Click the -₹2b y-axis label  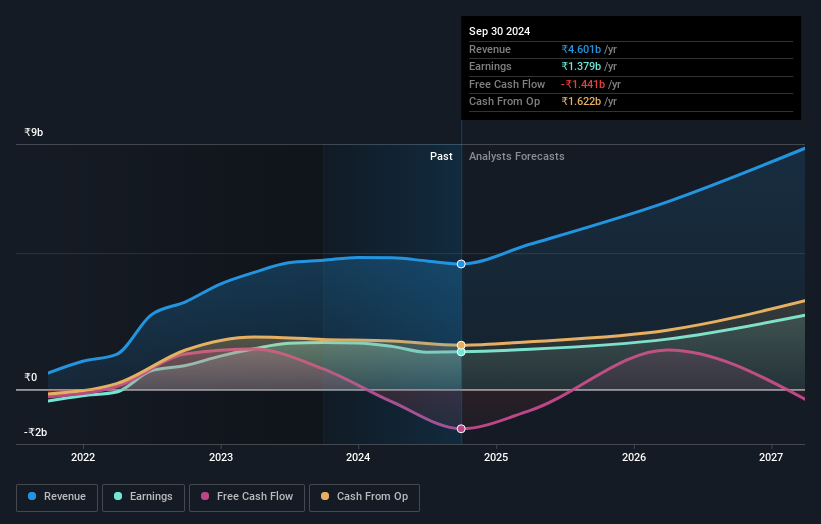[x=36, y=432]
